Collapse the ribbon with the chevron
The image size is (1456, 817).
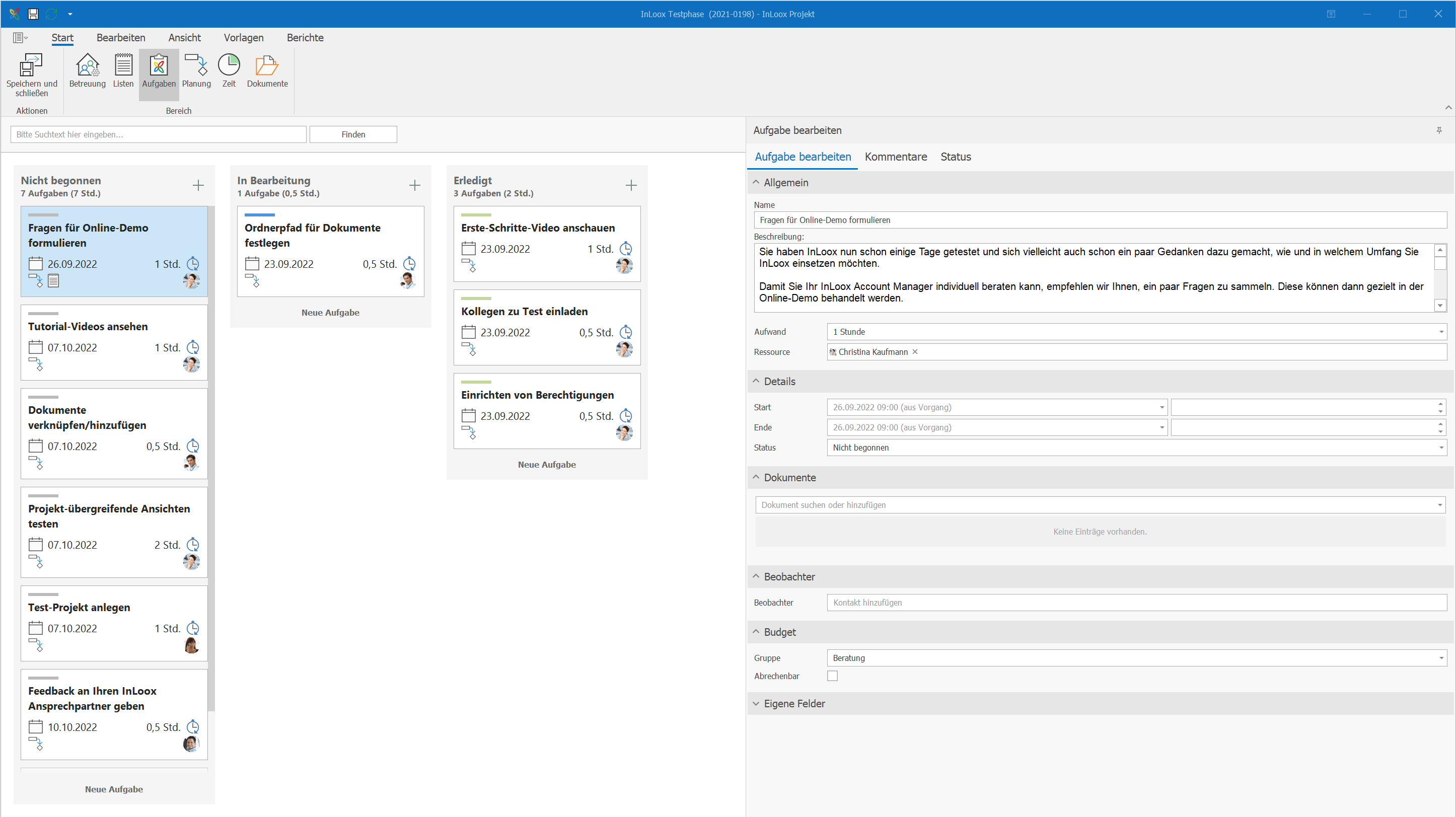tap(1448, 107)
